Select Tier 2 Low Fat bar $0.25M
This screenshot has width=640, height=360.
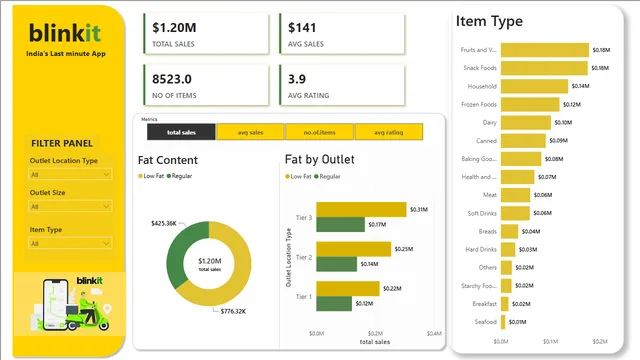pyautogui.click(x=353, y=249)
